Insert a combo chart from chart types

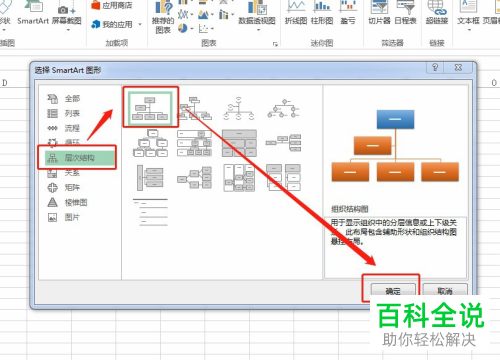[x=224, y=14]
